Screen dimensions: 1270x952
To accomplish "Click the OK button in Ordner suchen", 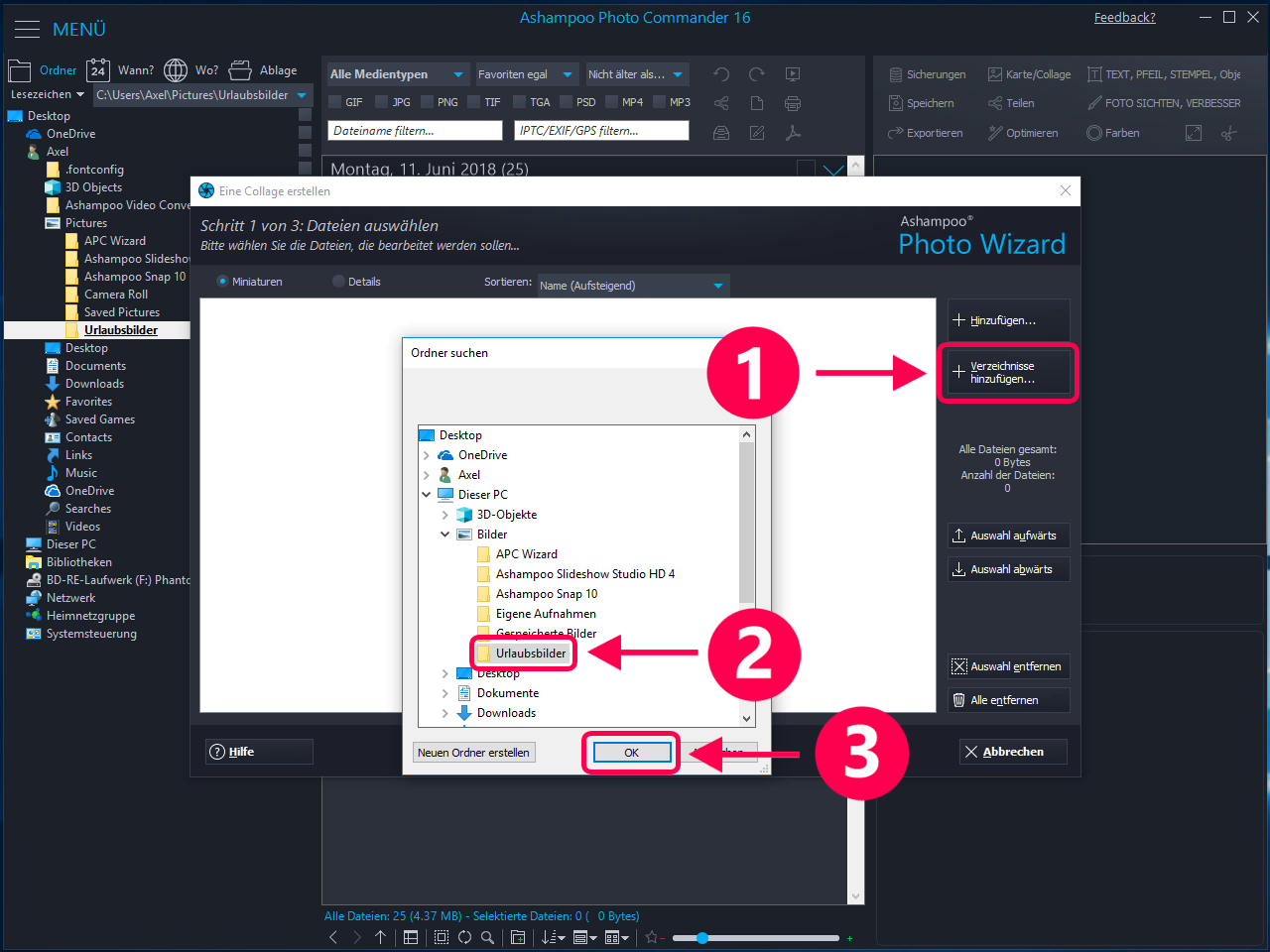I will click(x=632, y=753).
